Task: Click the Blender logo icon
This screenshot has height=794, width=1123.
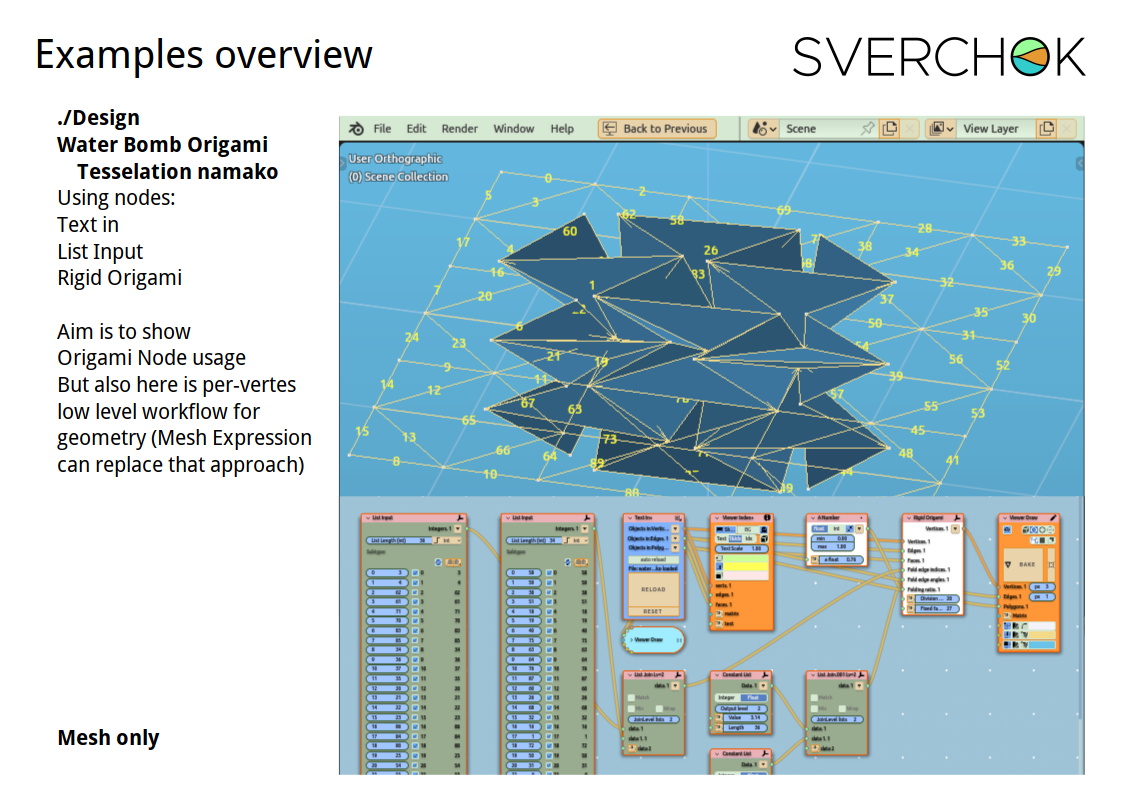Action: 356,129
